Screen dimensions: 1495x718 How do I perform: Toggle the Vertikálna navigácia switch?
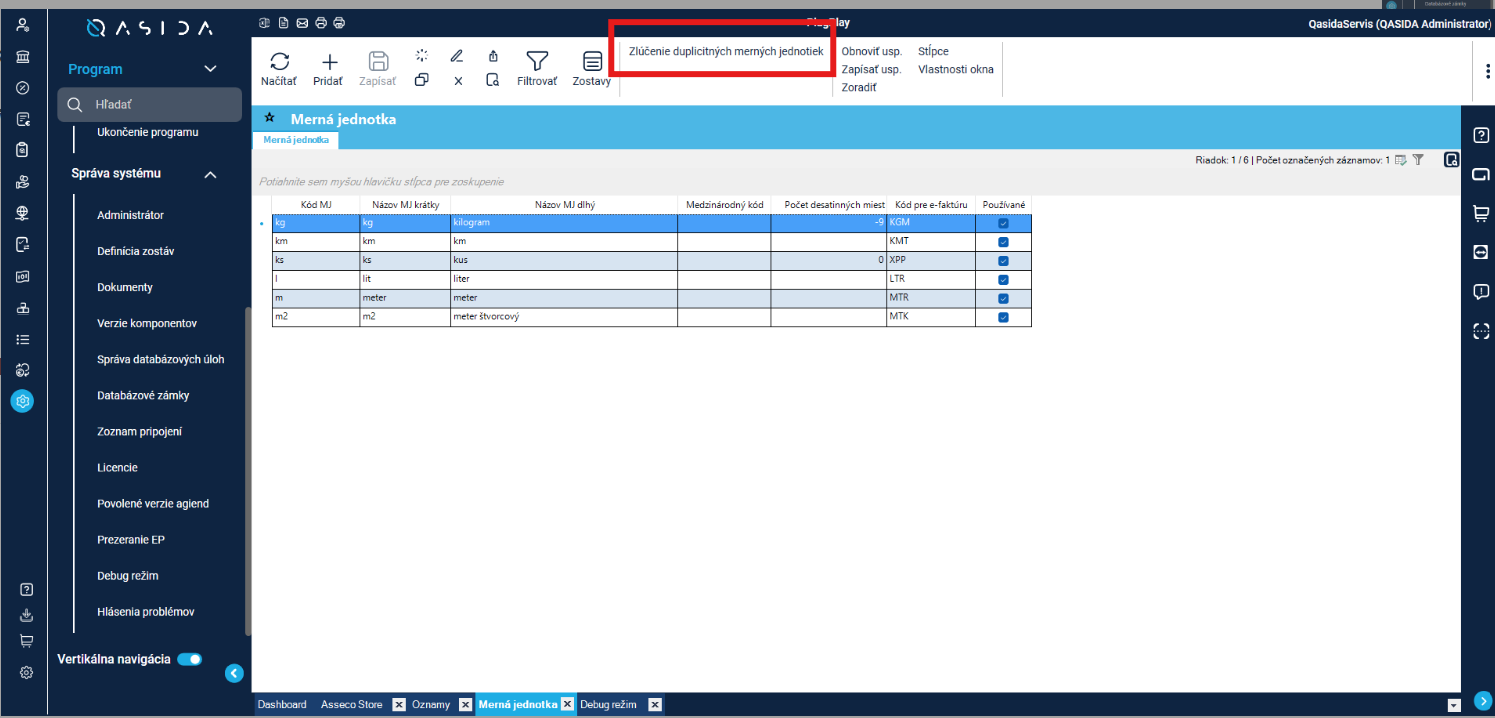tap(189, 659)
